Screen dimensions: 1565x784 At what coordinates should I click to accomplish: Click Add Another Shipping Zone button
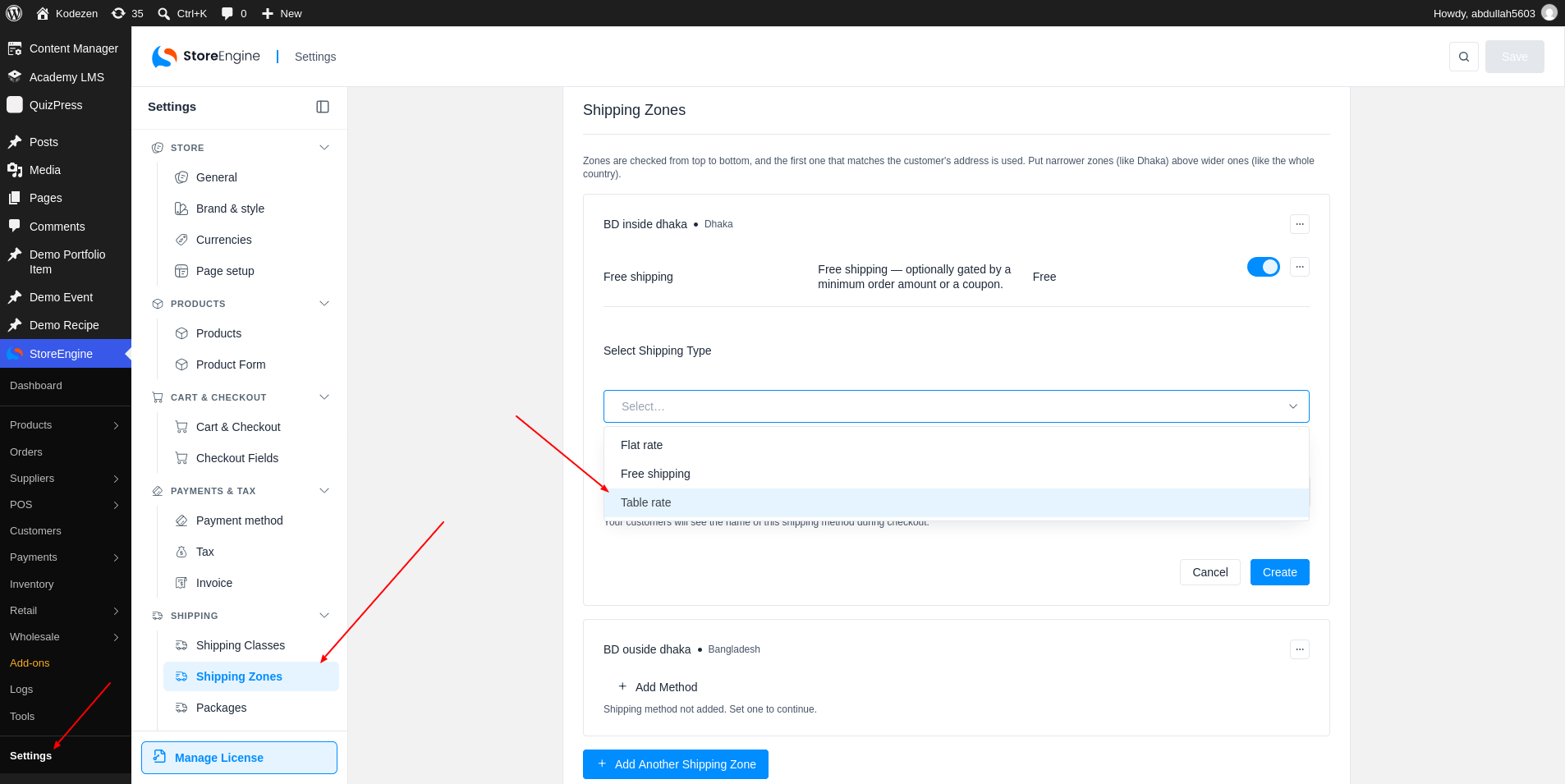(675, 764)
